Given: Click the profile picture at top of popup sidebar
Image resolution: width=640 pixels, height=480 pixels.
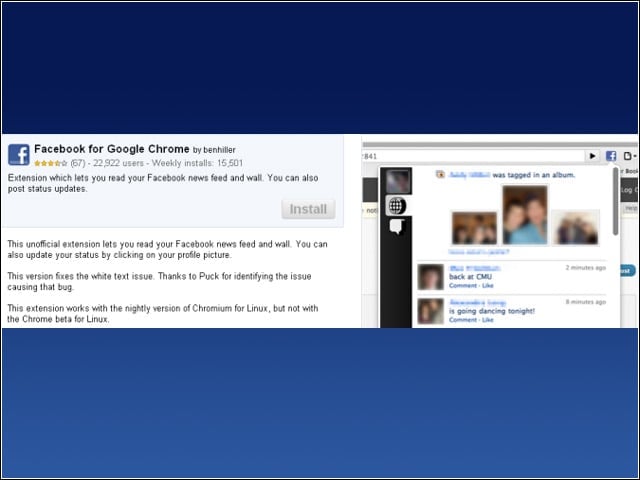Looking at the screenshot, I should tap(398, 181).
